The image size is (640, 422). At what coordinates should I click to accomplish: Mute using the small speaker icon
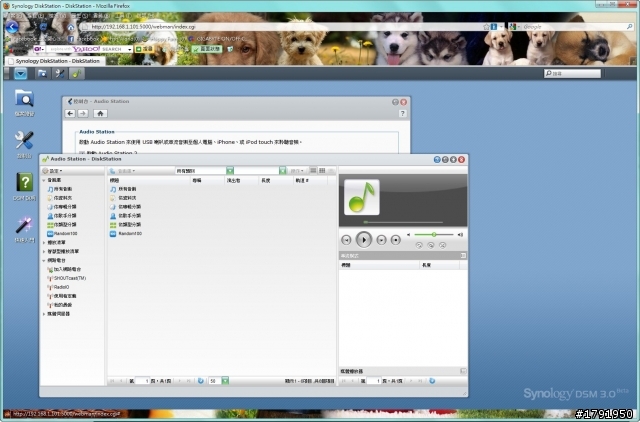pos(408,235)
